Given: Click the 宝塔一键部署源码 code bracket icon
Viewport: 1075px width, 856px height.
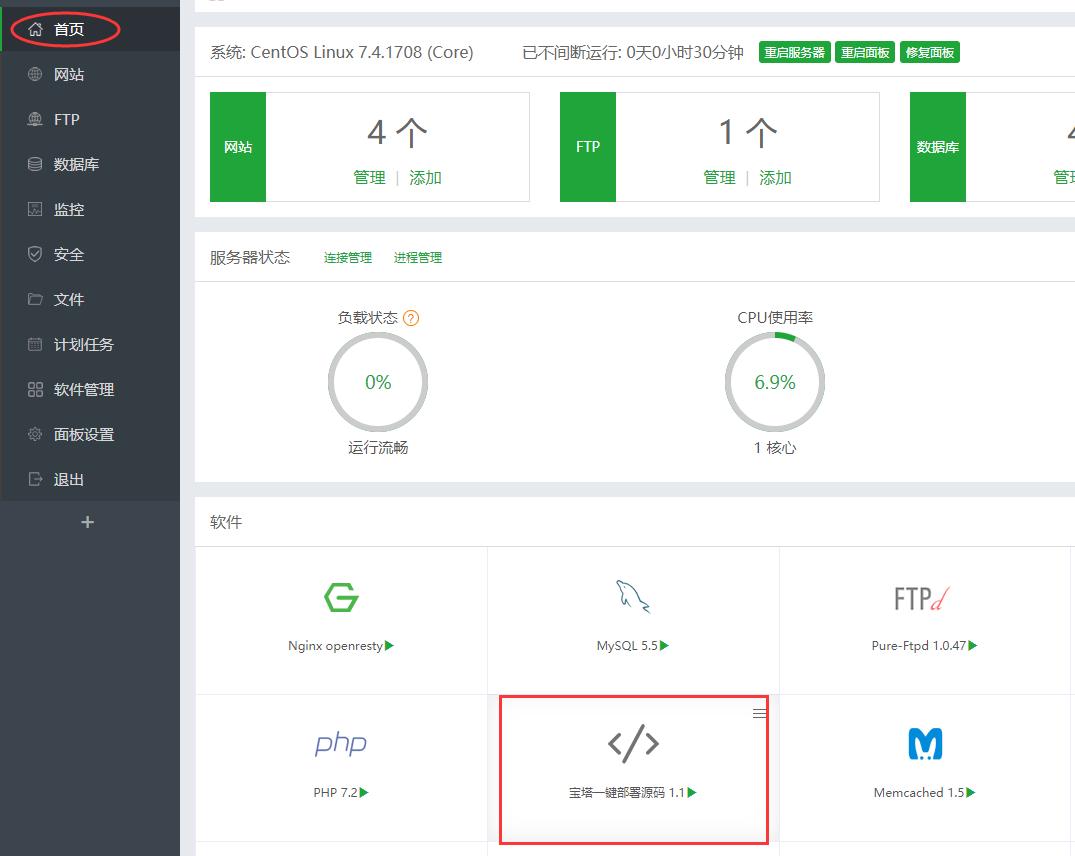Looking at the screenshot, I should pyautogui.click(x=633, y=744).
